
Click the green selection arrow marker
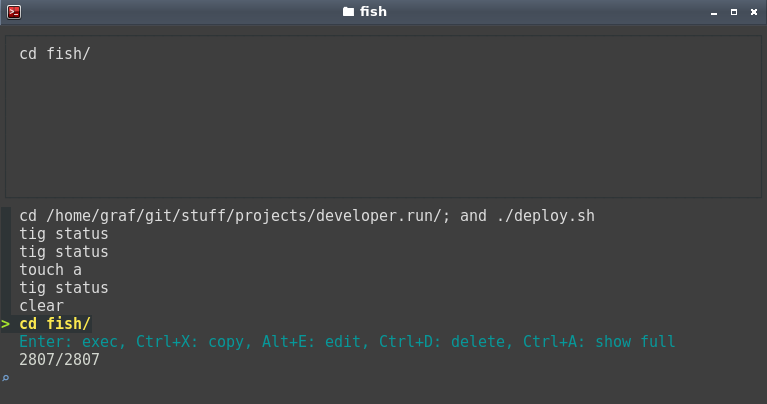pos(5,324)
